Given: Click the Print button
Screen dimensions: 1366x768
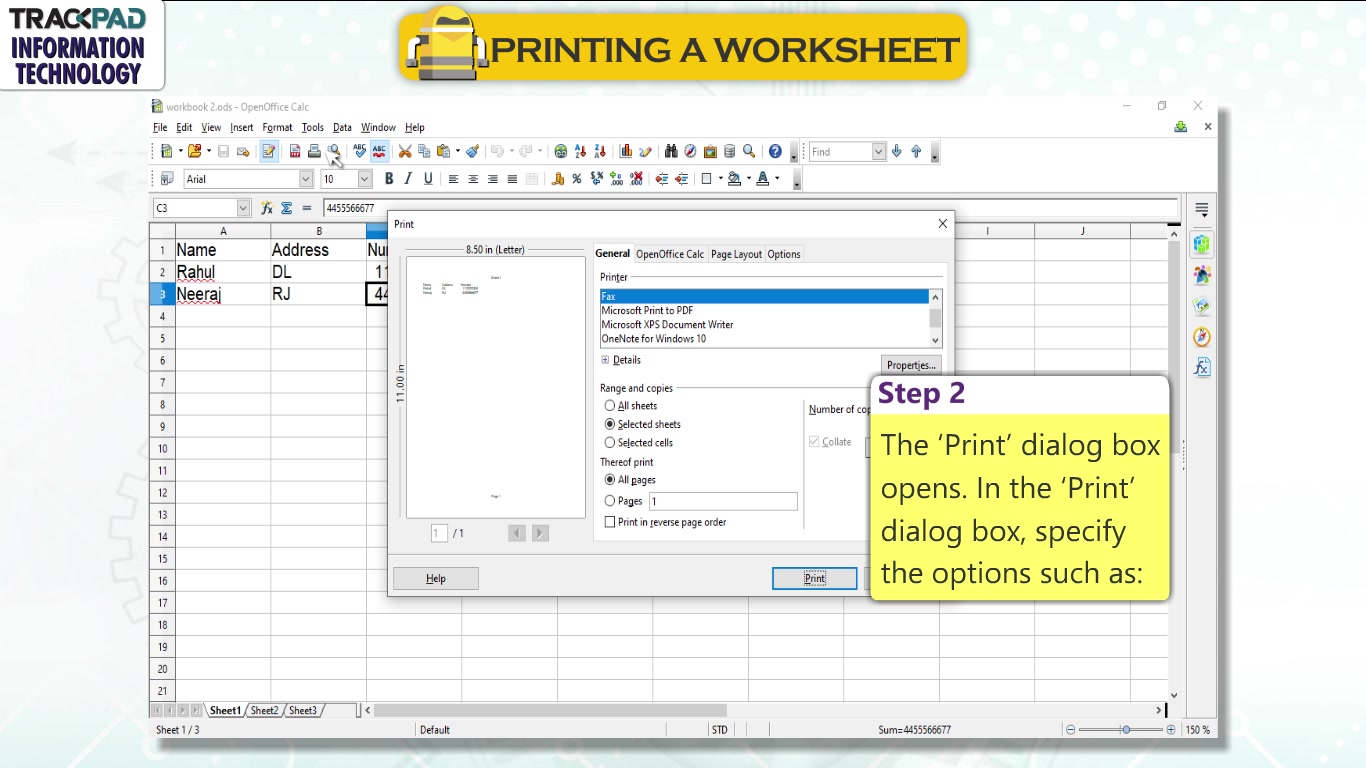Looking at the screenshot, I should pyautogui.click(x=815, y=578).
